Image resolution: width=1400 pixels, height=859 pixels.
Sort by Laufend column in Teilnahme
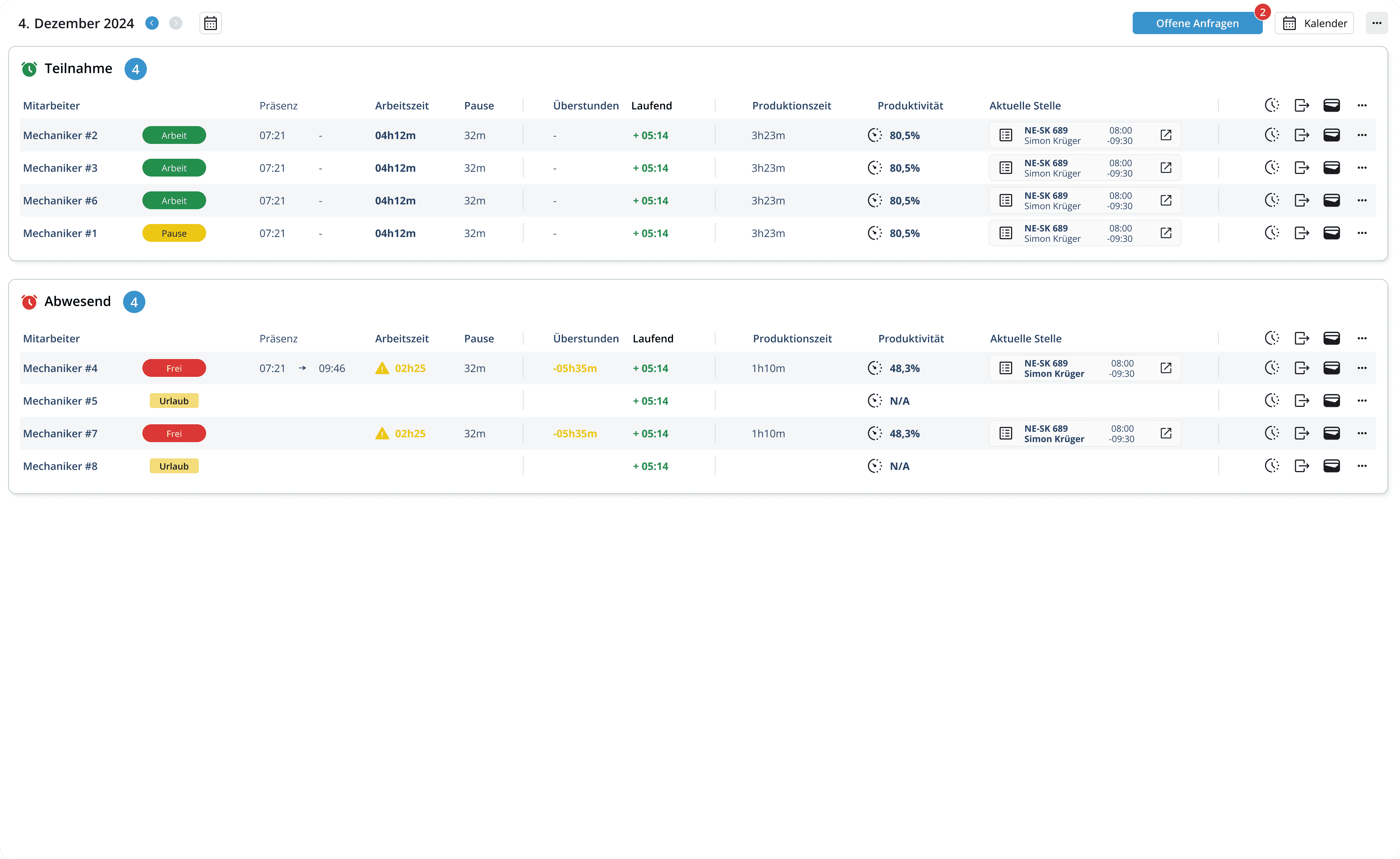[651, 106]
